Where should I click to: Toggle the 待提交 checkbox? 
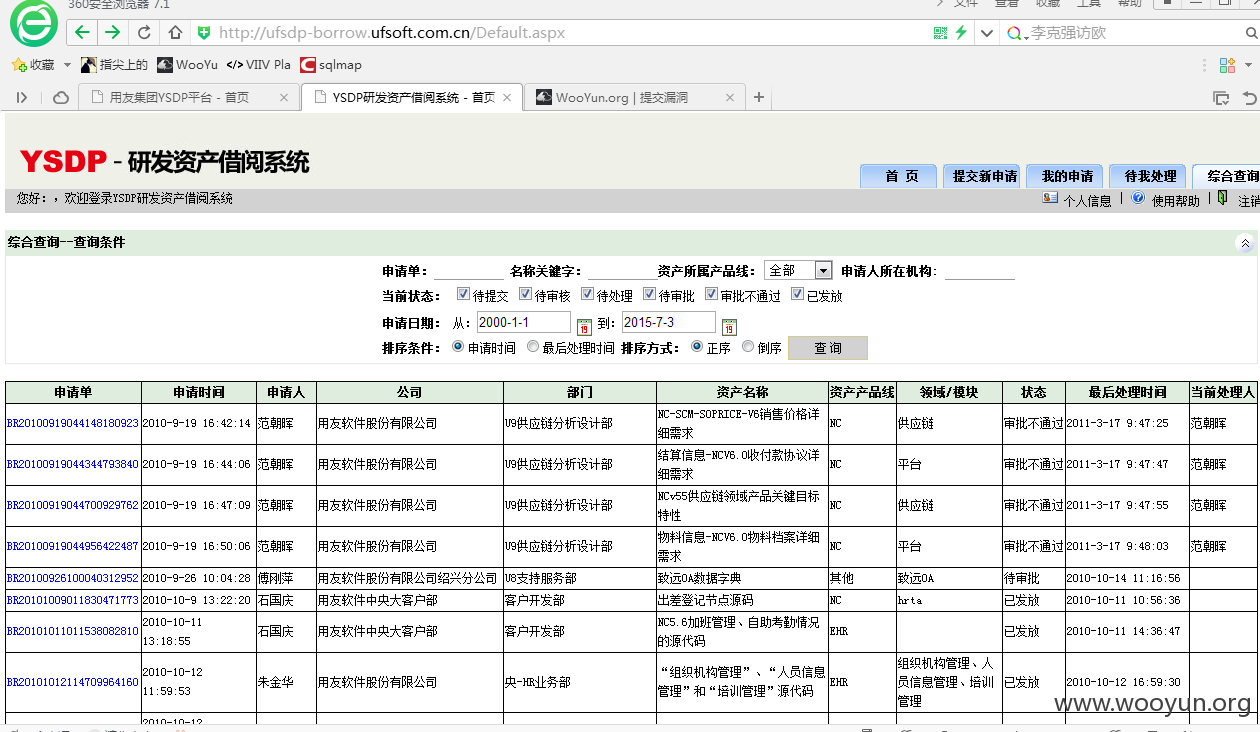coord(463,294)
